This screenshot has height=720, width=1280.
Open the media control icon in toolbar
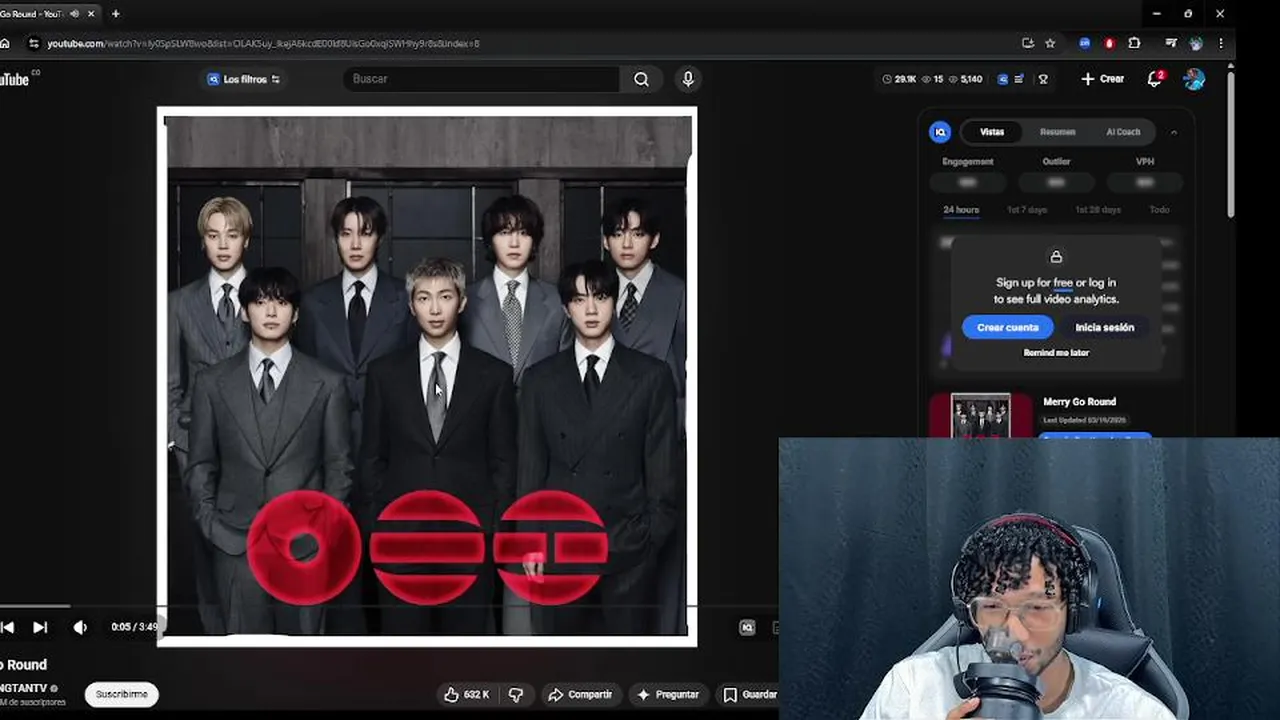[1171, 43]
